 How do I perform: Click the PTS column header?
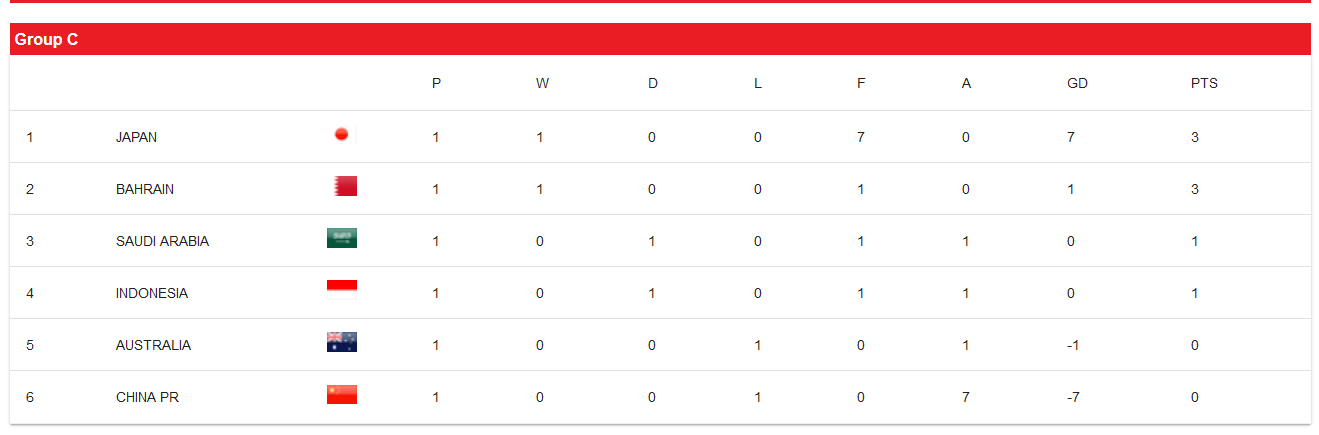[x=1204, y=83]
